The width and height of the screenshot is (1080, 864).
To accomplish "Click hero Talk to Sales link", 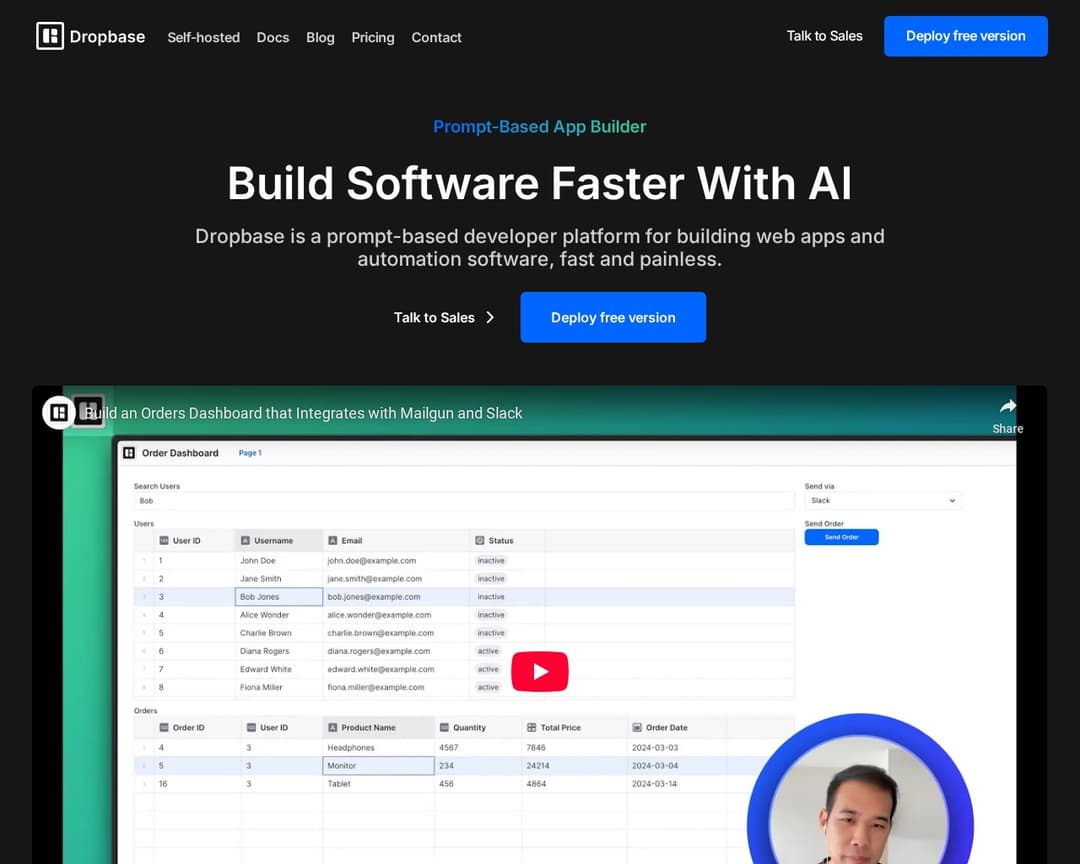I will [434, 318].
